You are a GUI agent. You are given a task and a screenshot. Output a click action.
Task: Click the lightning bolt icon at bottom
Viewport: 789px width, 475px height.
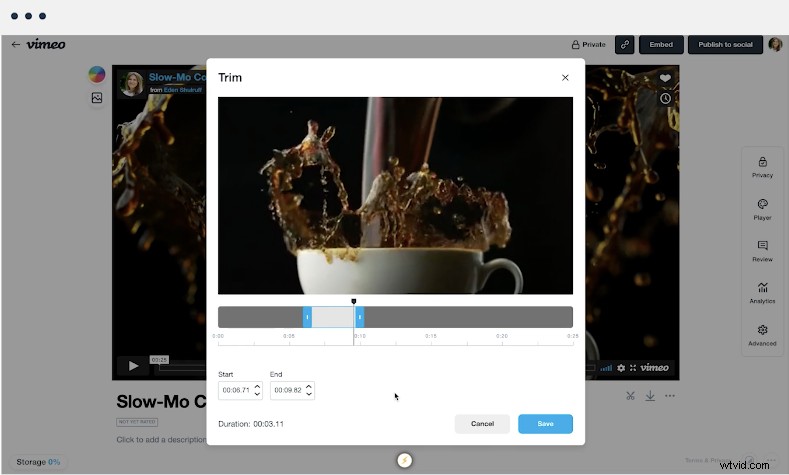tap(405, 460)
